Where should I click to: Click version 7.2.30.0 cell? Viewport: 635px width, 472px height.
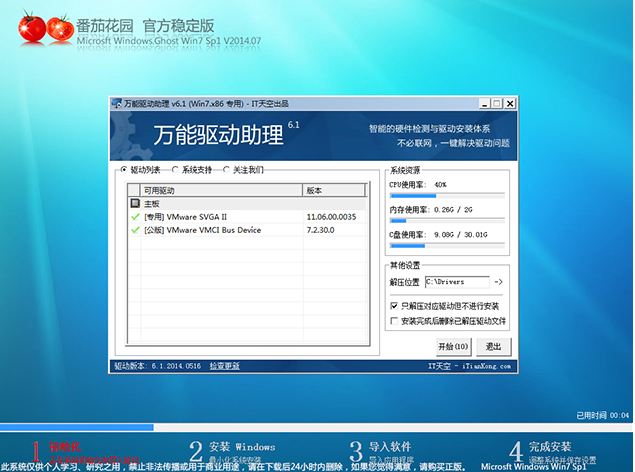[320, 230]
